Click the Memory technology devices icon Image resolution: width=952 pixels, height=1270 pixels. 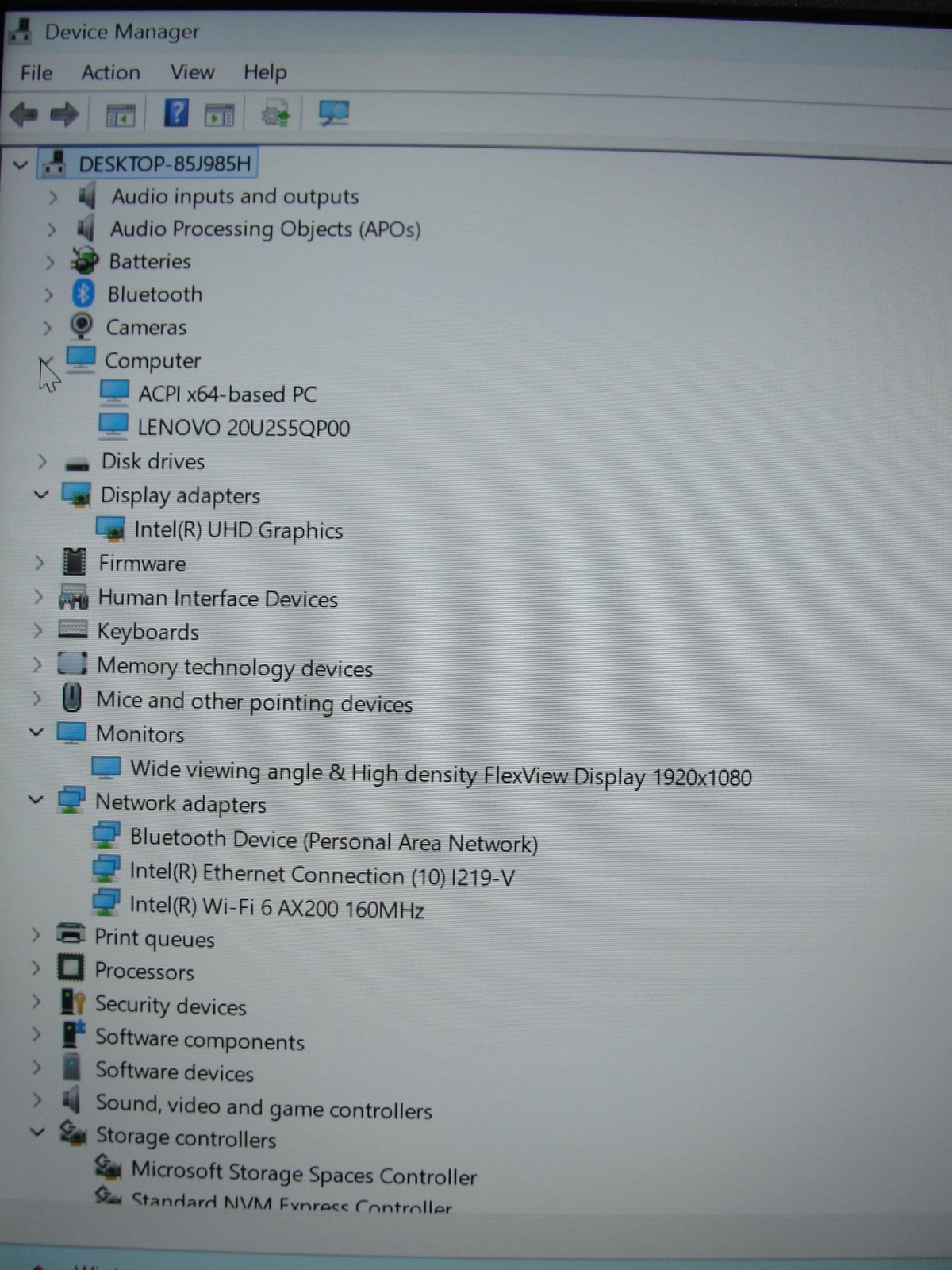point(72,663)
